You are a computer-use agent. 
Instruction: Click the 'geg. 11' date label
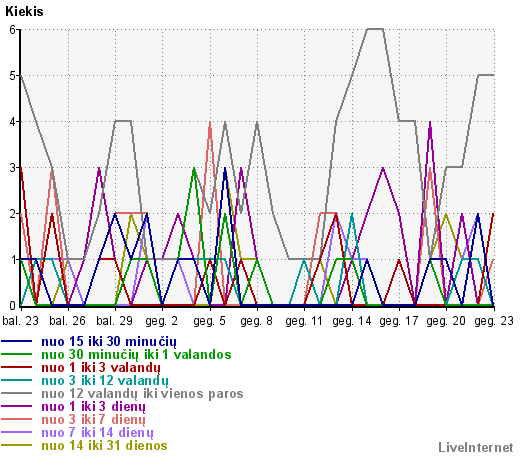click(x=304, y=321)
